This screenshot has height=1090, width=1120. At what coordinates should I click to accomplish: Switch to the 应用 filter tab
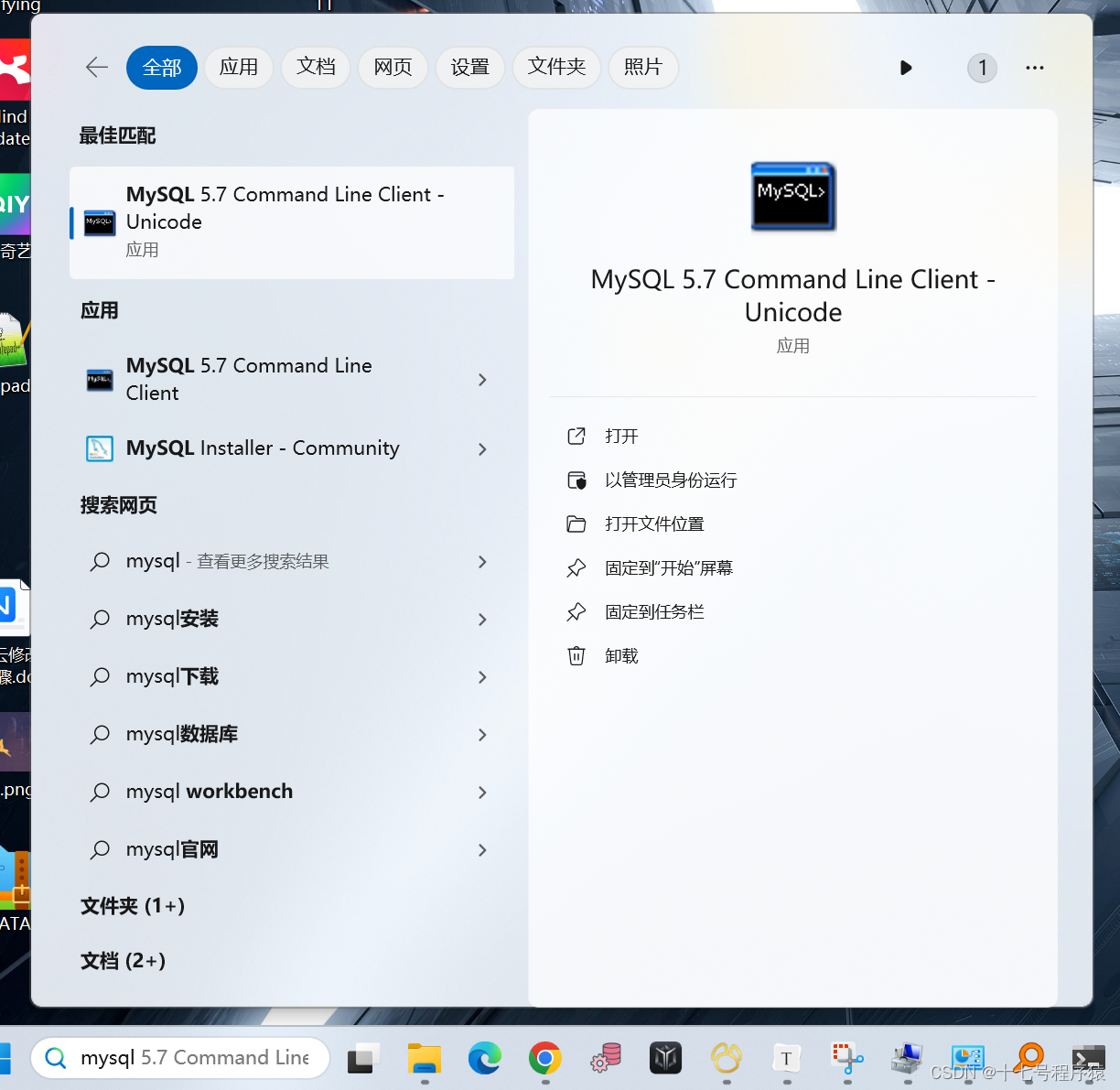pyautogui.click(x=239, y=68)
